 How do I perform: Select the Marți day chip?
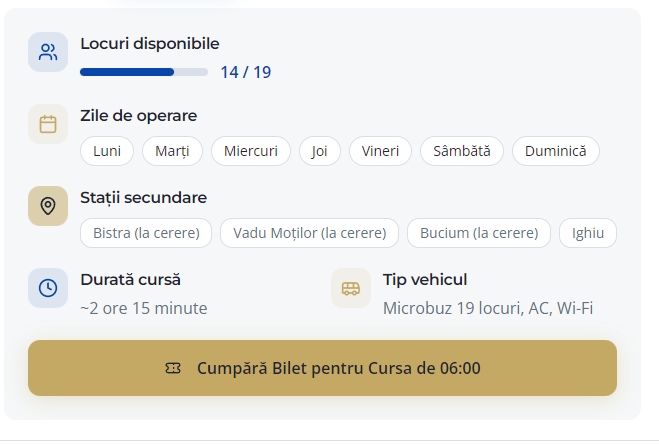point(173,151)
